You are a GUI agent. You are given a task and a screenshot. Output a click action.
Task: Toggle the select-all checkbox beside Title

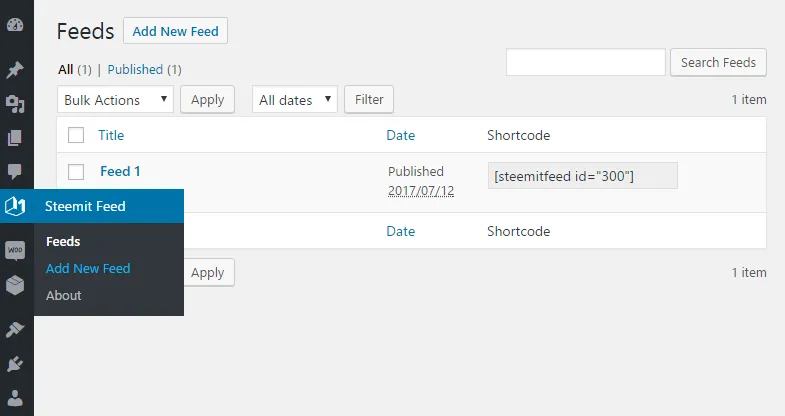76,135
